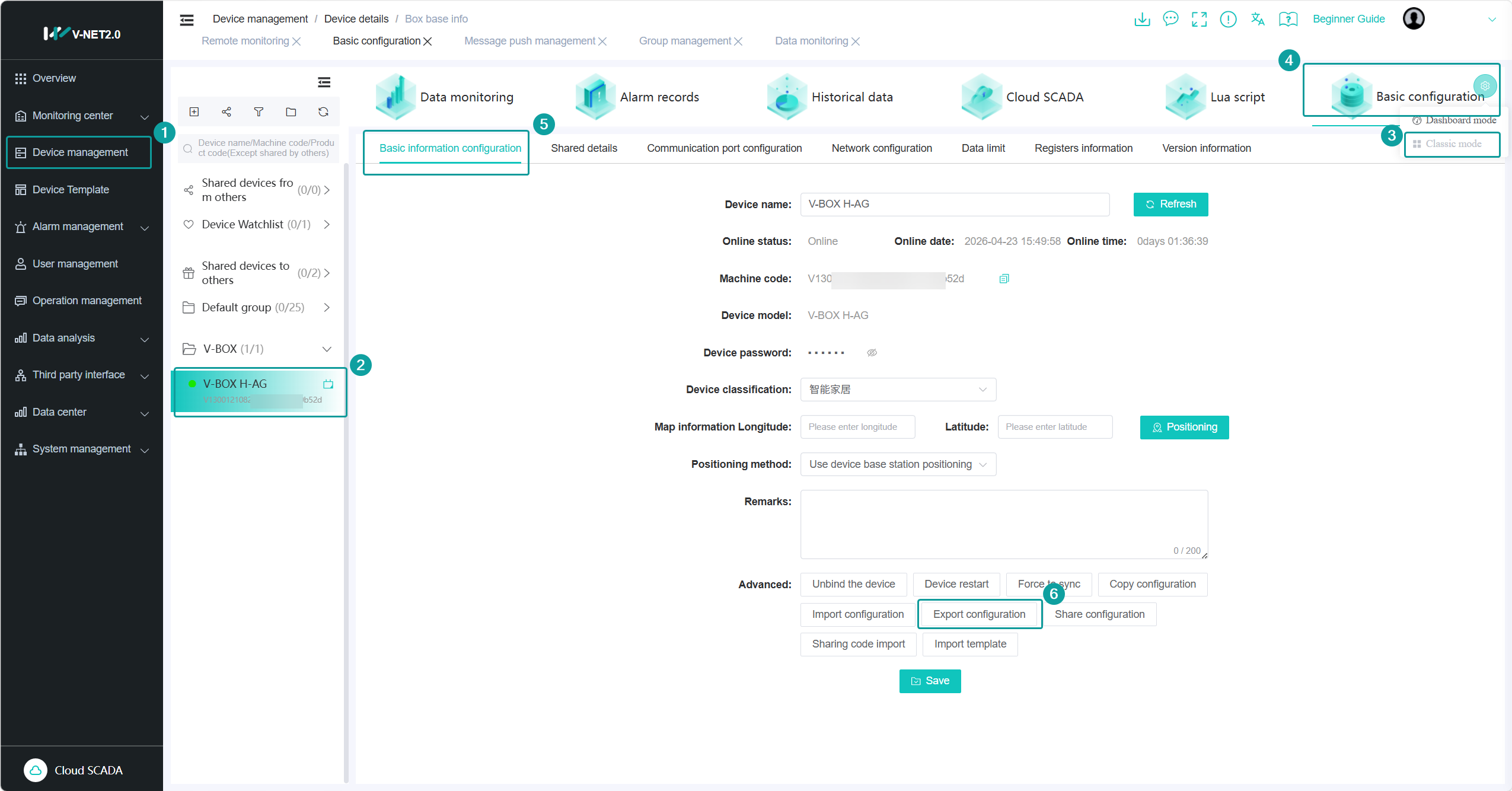Click Share configuration button
The image size is (1512, 791).
click(x=1099, y=614)
